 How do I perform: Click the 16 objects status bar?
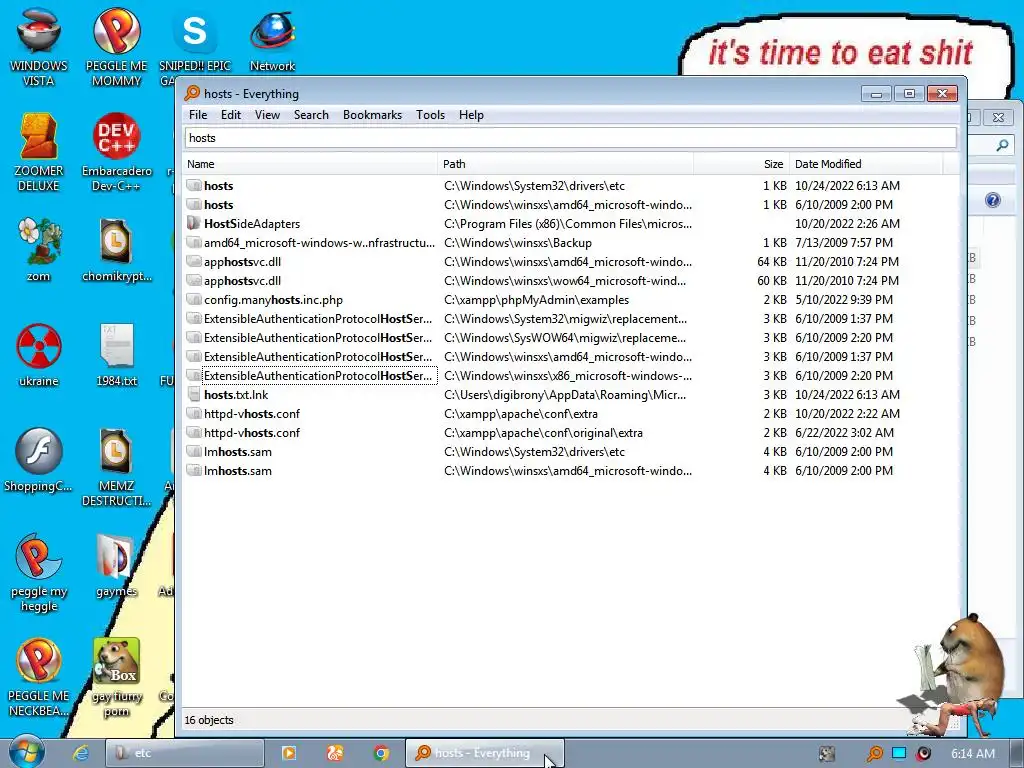(209, 720)
